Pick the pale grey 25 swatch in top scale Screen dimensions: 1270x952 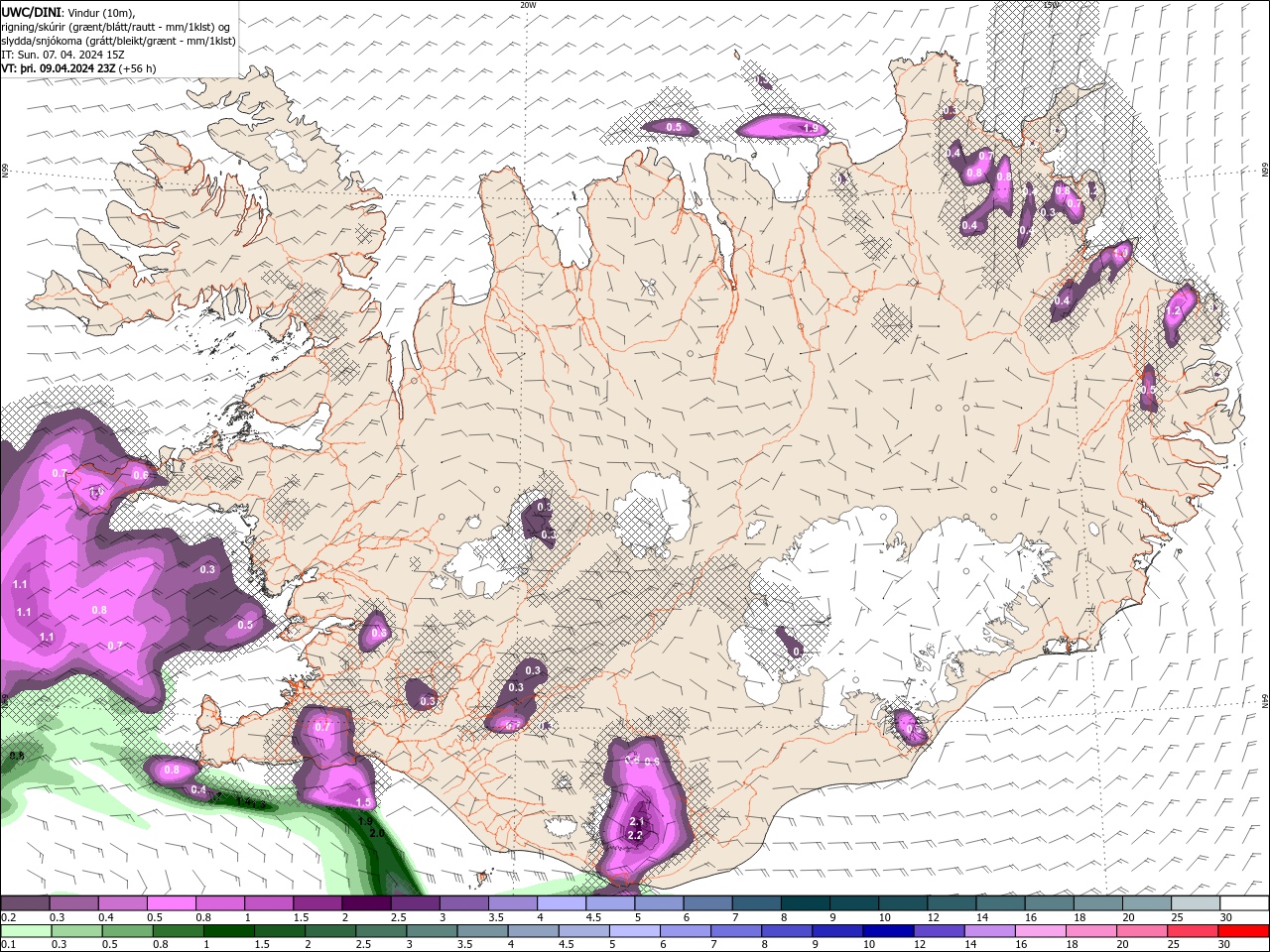click(x=1195, y=903)
